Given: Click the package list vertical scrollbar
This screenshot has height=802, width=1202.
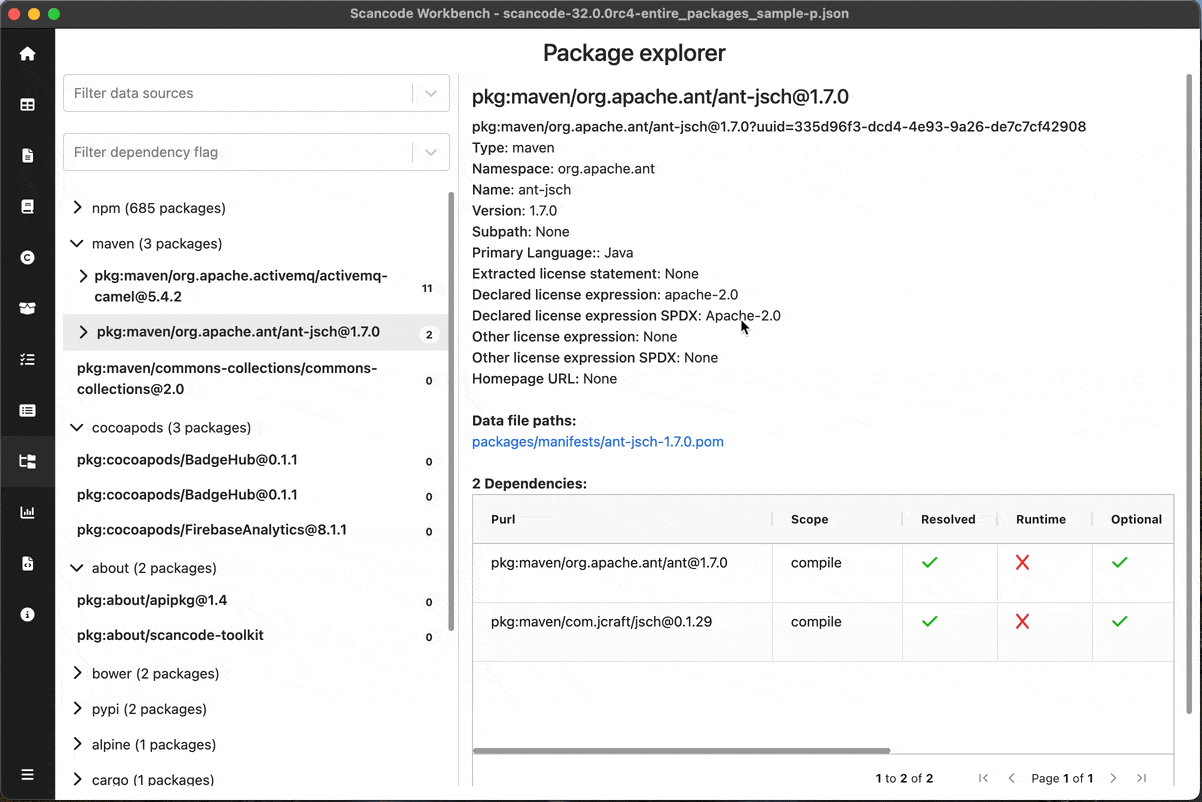Looking at the screenshot, I should [x=451, y=410].
